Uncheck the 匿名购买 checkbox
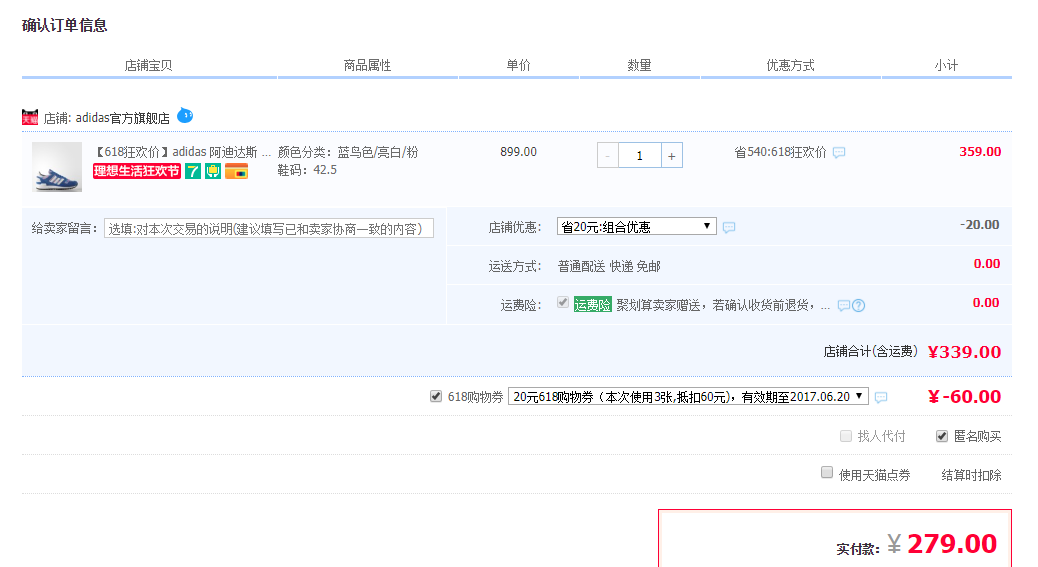 pos(941,436)
